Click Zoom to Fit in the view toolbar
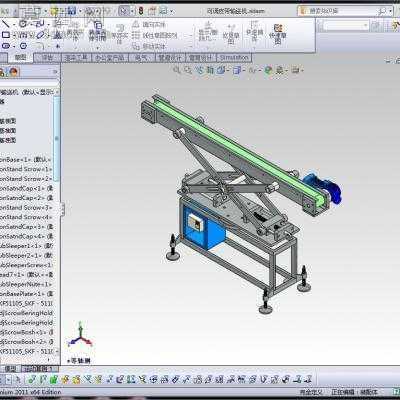The image size is (400, 400). (177, 70)
